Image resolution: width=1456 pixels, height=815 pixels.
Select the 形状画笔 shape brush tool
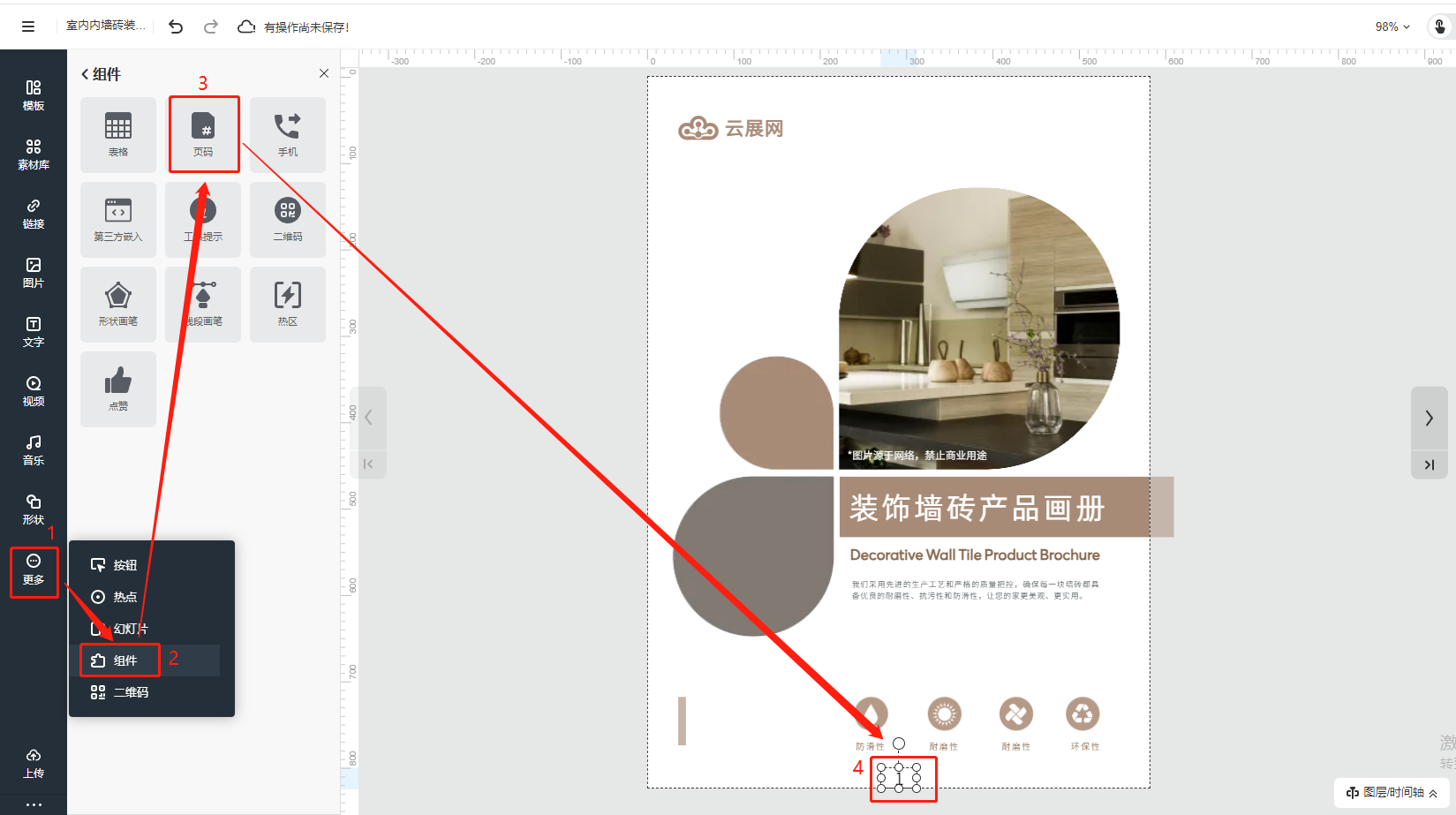[x=118, y=304]
